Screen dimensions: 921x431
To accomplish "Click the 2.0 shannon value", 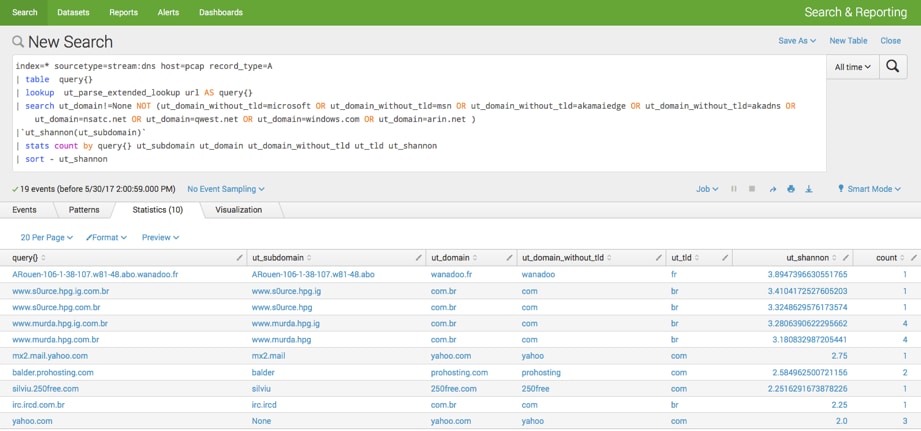I will [x=842, y=421].
